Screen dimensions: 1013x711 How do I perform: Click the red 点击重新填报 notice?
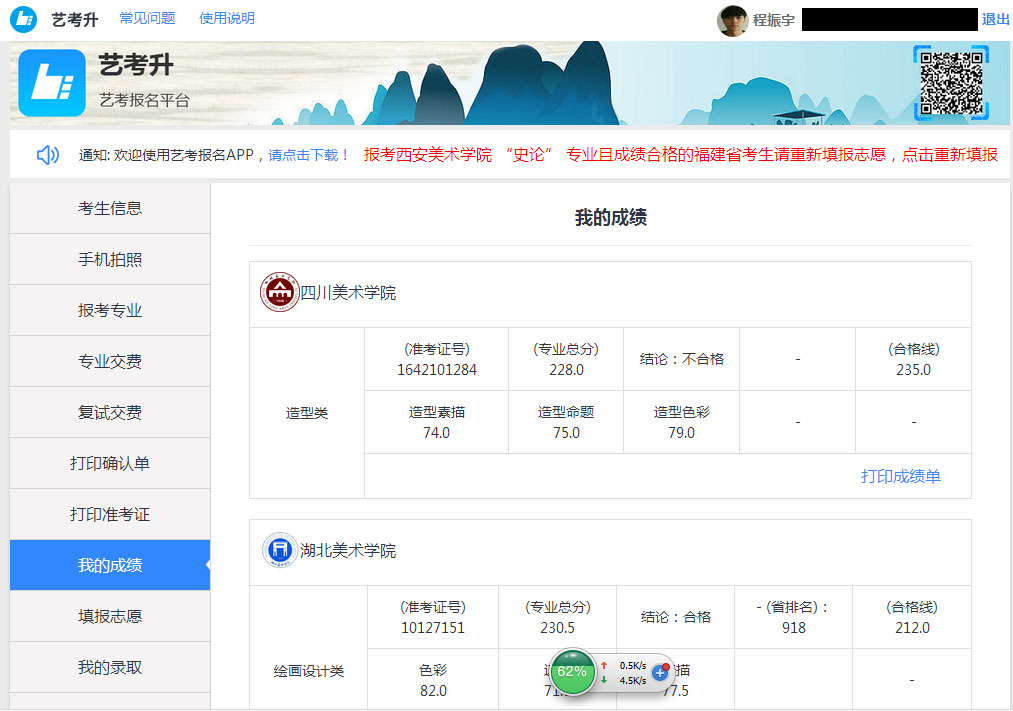[x=950, y=155]
